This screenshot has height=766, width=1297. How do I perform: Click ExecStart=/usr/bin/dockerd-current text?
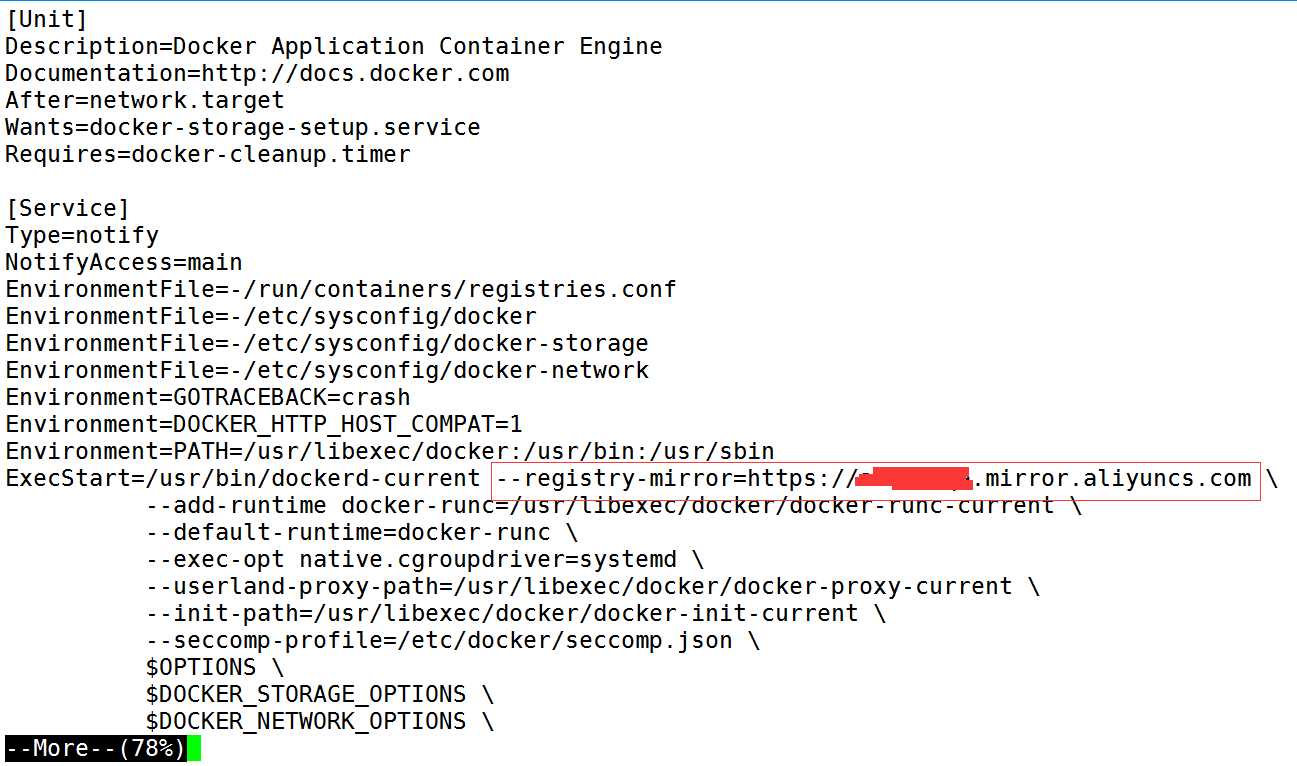pyautogui.click(x=243, y=478)
